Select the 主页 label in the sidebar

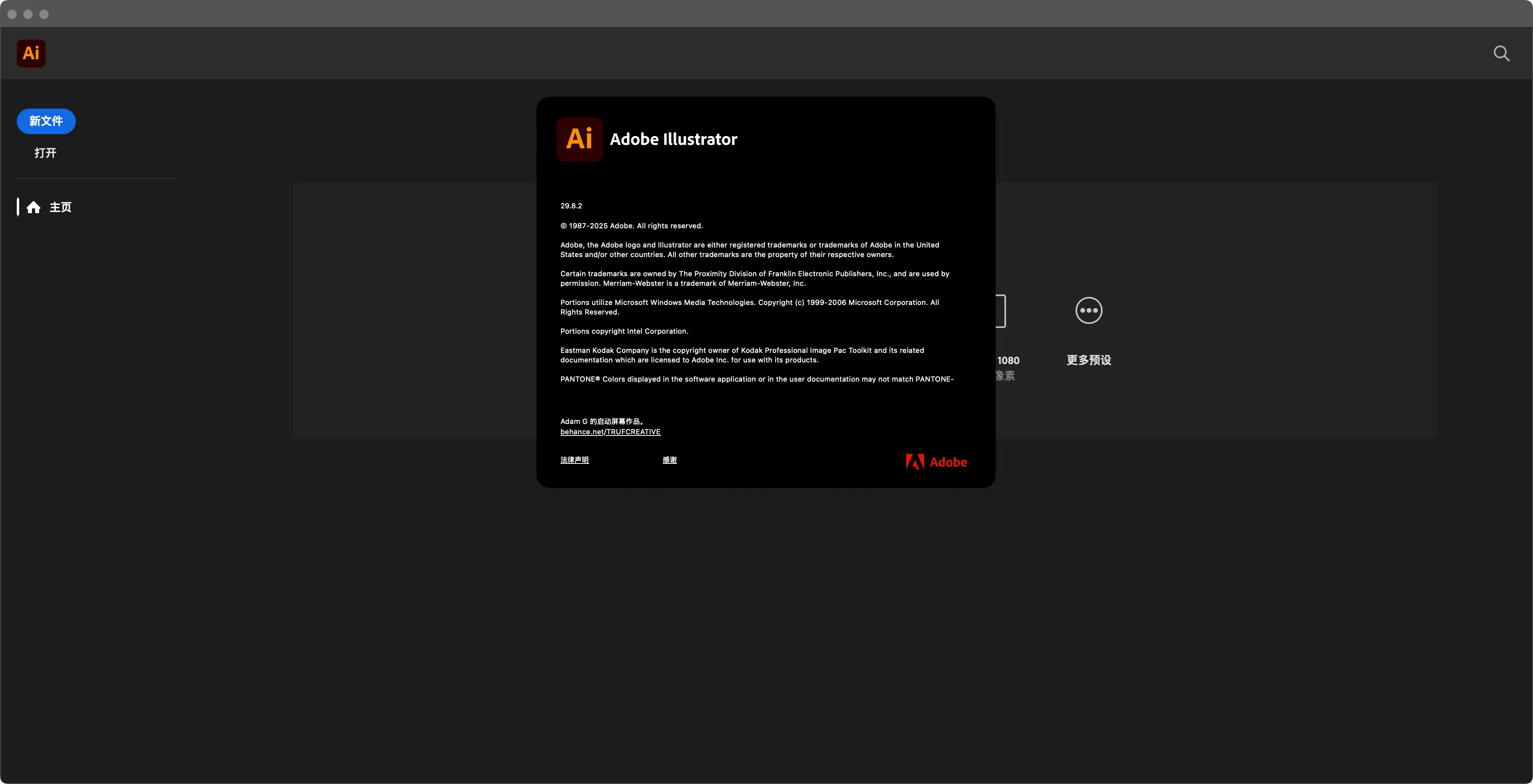pyautogui.click(x=61, y=207)
